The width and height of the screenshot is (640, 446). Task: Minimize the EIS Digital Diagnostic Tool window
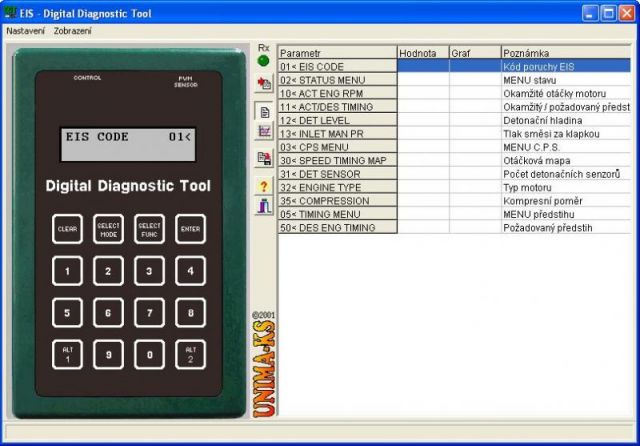589,13
